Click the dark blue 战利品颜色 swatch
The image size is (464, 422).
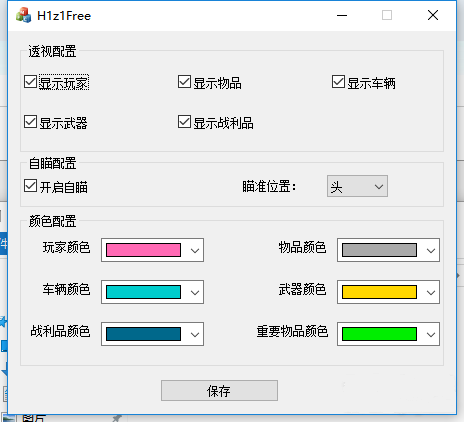pyautogui.click(x=143, y=334)
